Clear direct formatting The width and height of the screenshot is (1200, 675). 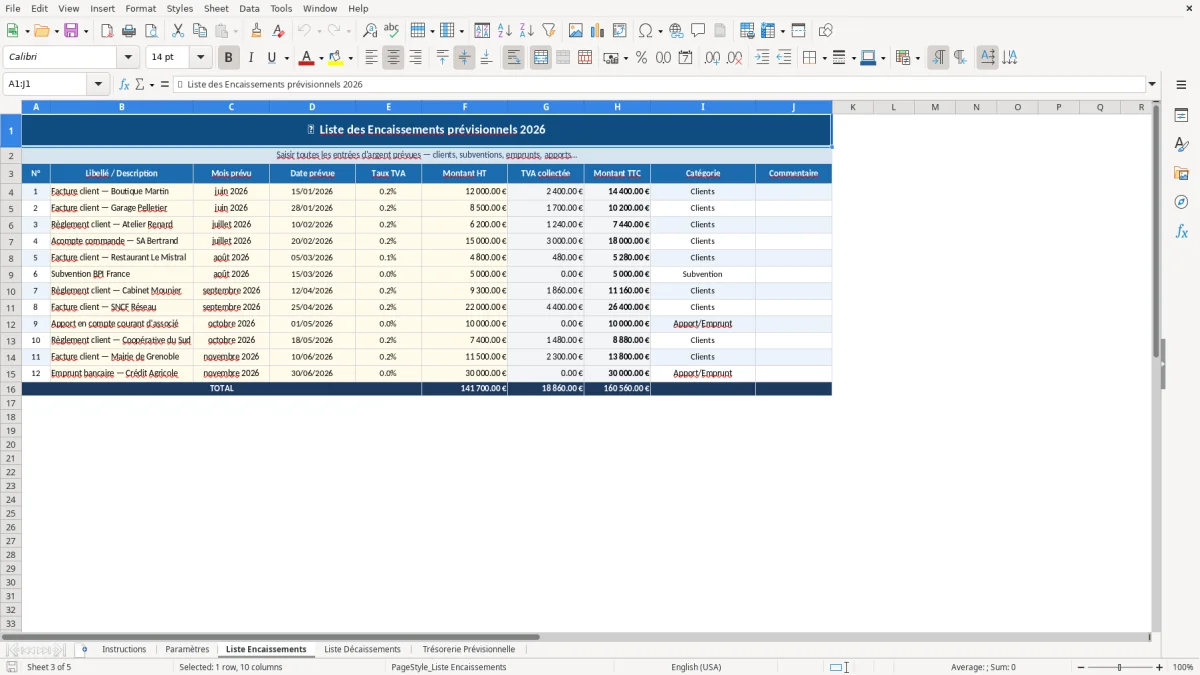[278, 31]
